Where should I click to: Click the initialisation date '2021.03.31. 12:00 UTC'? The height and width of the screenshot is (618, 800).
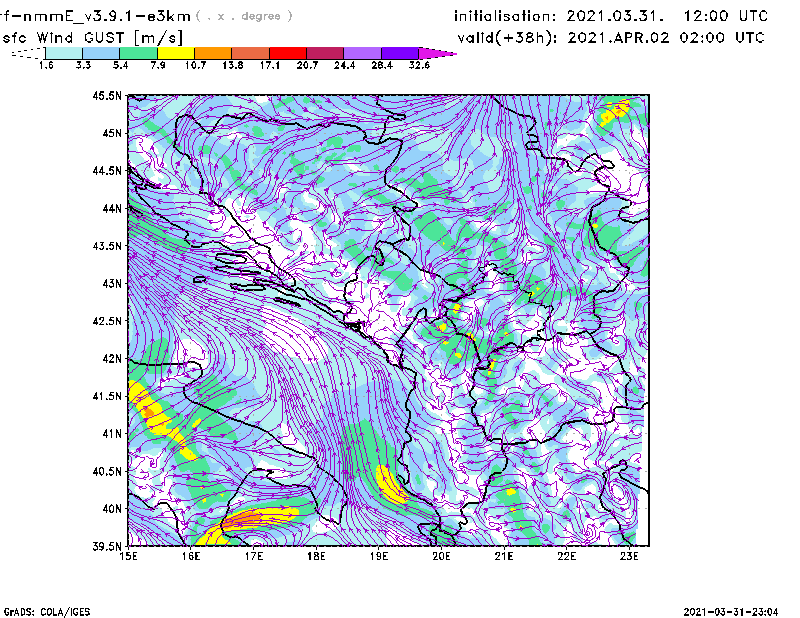(x=667, y=16)
